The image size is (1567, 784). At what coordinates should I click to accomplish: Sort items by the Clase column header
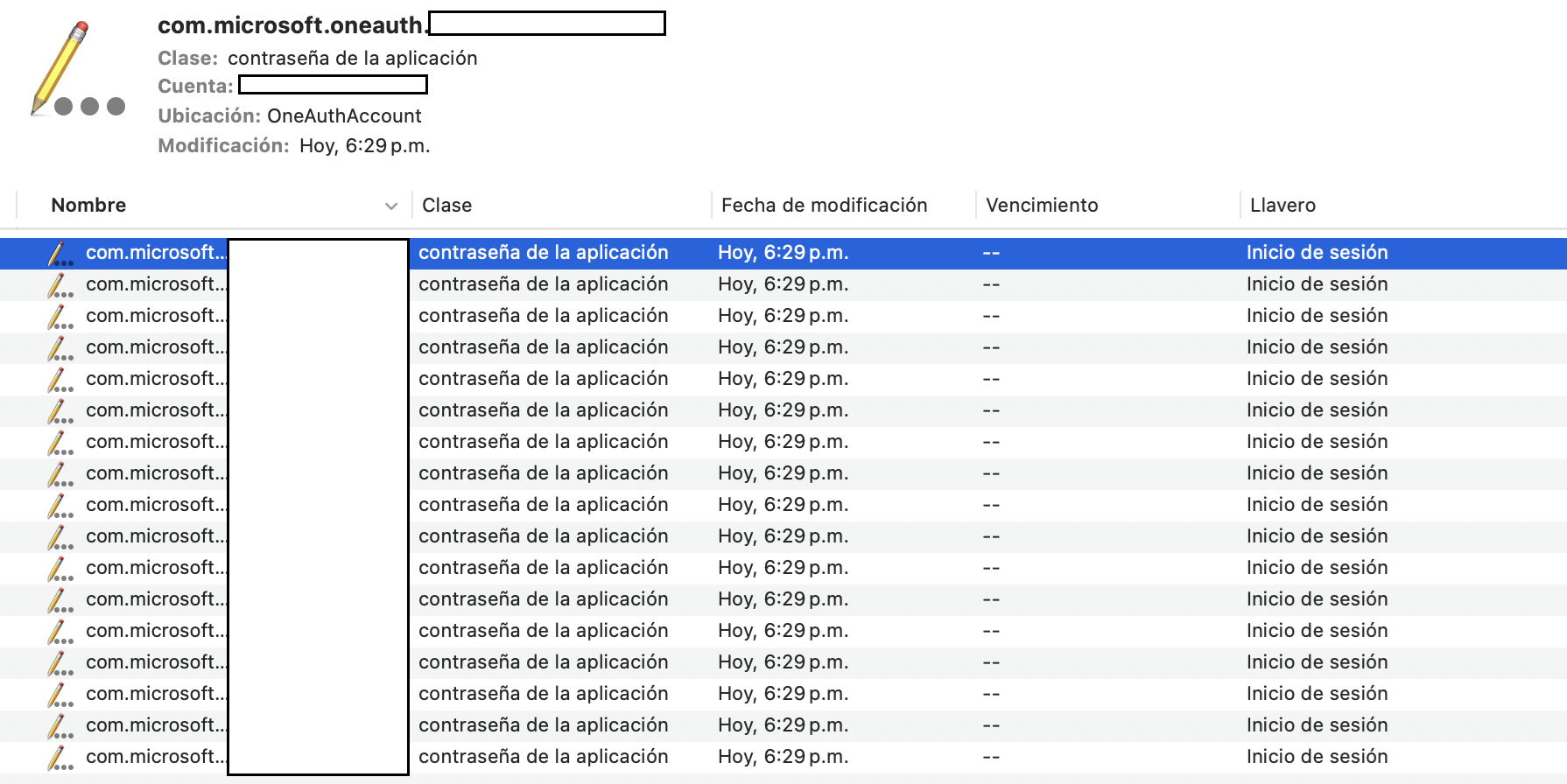pos(446,206)
